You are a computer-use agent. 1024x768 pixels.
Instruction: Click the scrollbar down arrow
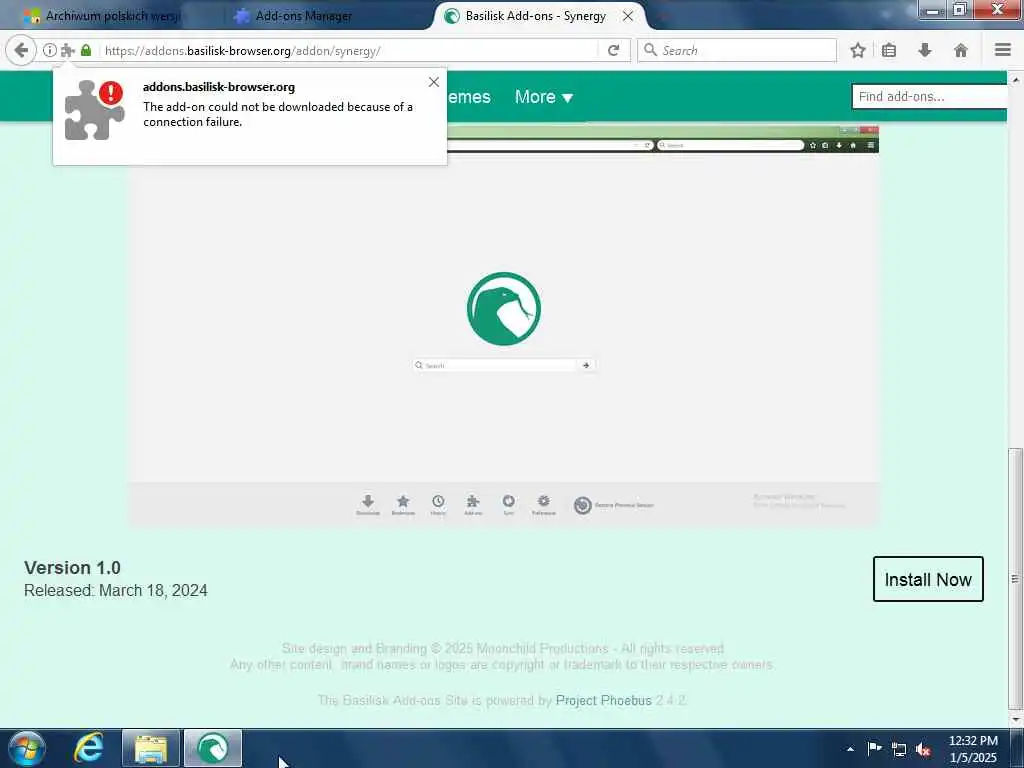[1015, 719]
